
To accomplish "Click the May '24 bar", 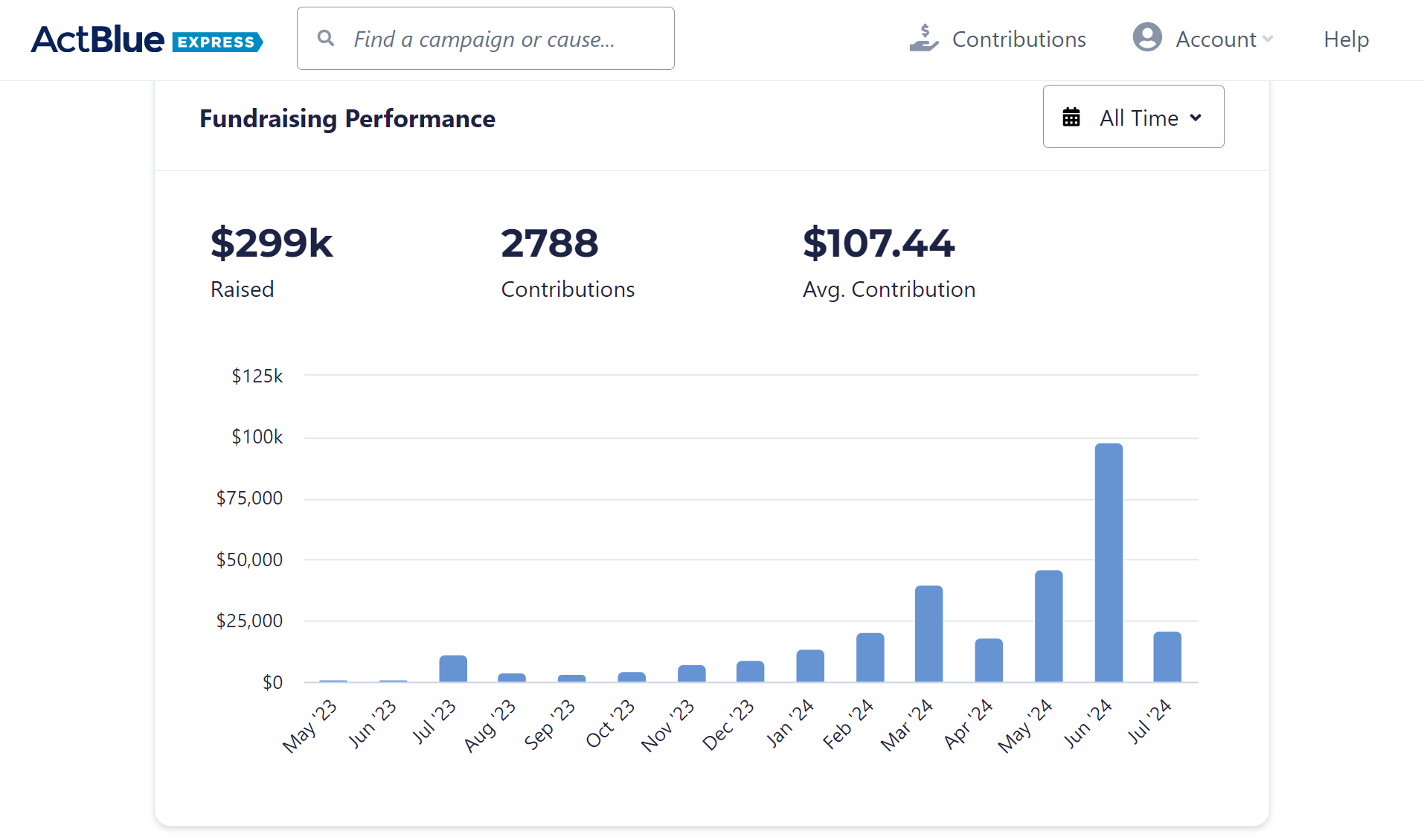I will 1048,626.
